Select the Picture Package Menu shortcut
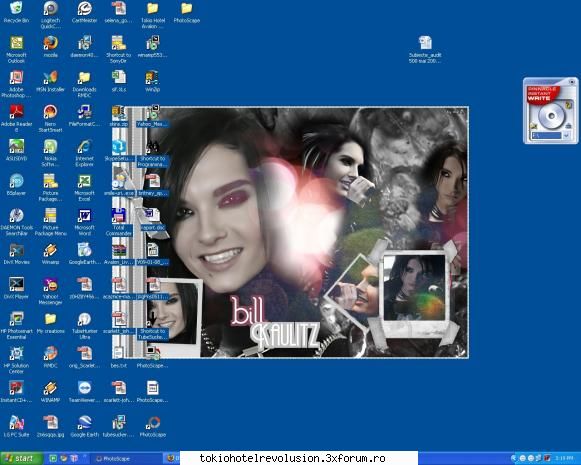The image size is (581, 465). [x=50, y=222]
